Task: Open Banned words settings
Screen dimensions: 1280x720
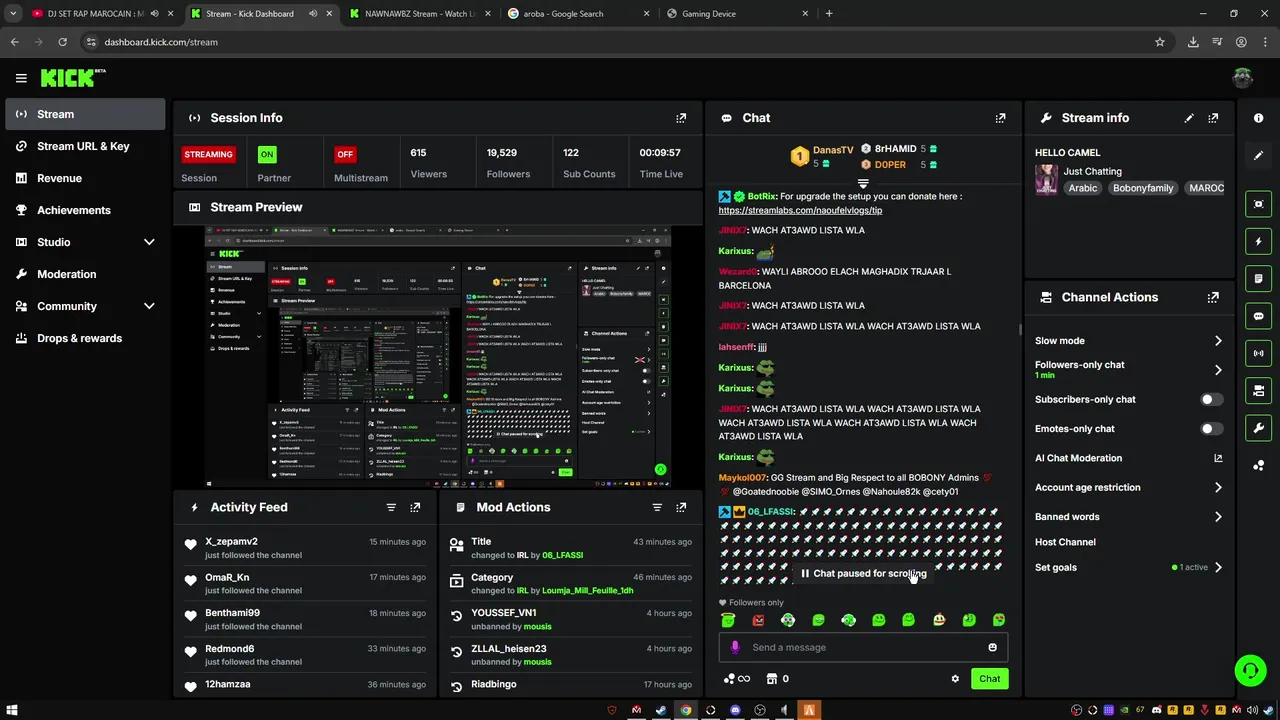Action: coord(1129,517)
